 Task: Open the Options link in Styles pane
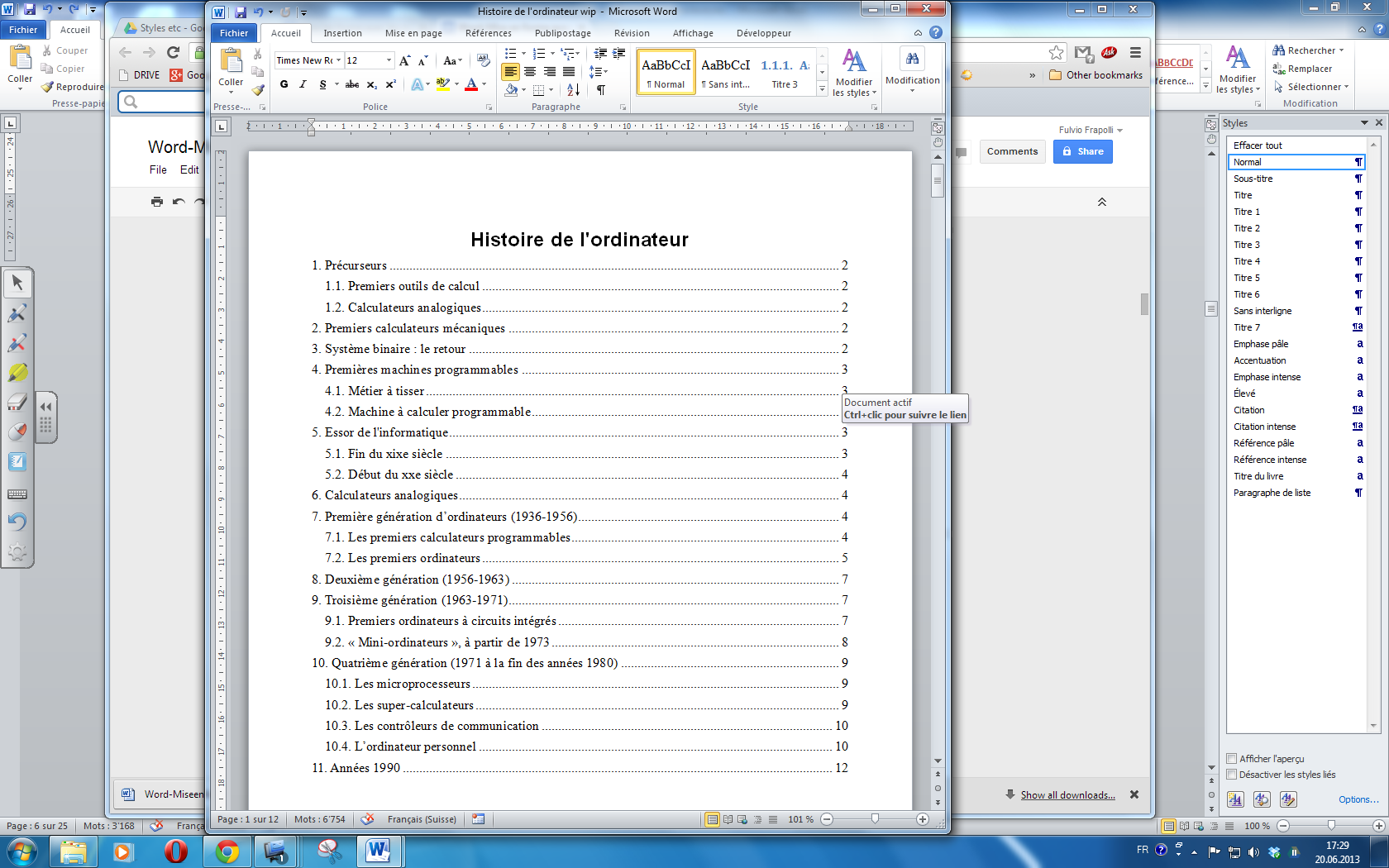pos(1358,799)
